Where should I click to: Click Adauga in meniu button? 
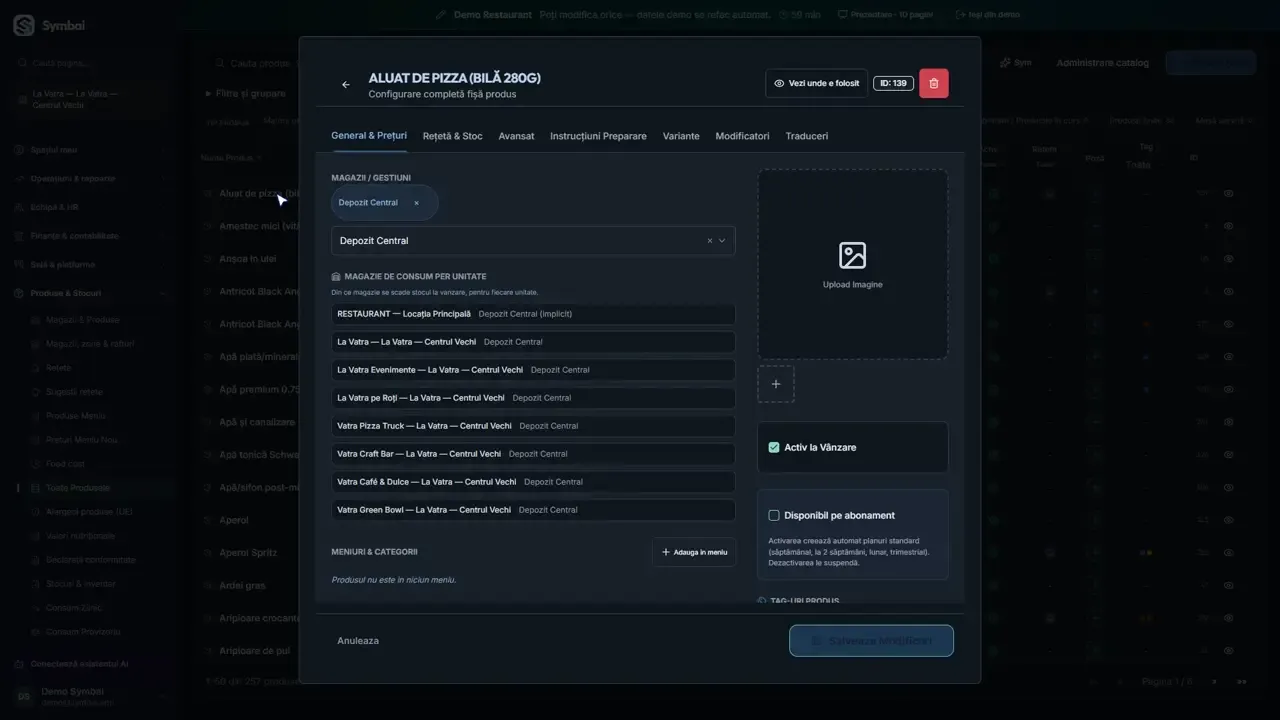(694, 552)
